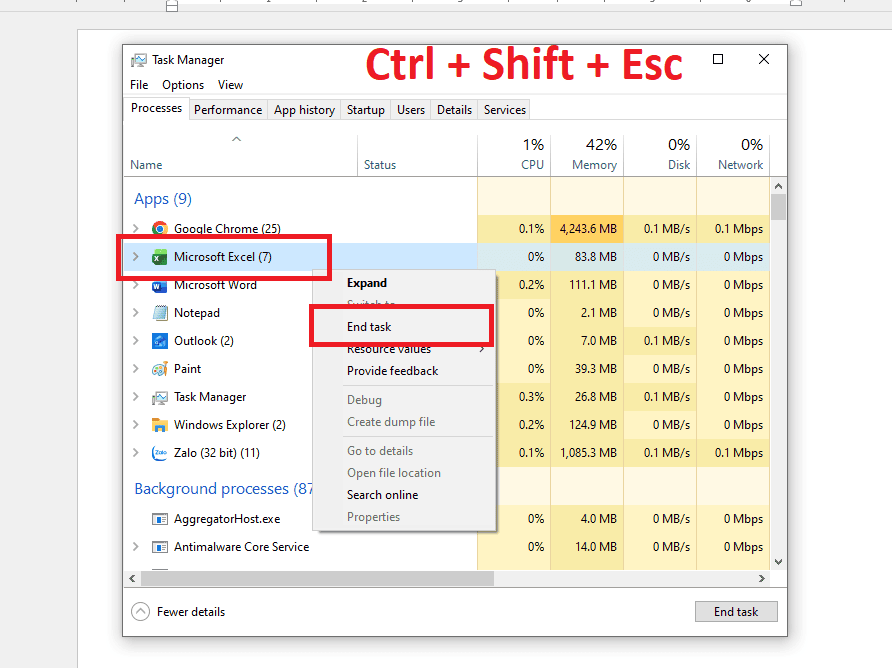The height and width of the screenshot is (668, 892).
Task: Click the Google Chrome app icon
Action: [160, 229]
